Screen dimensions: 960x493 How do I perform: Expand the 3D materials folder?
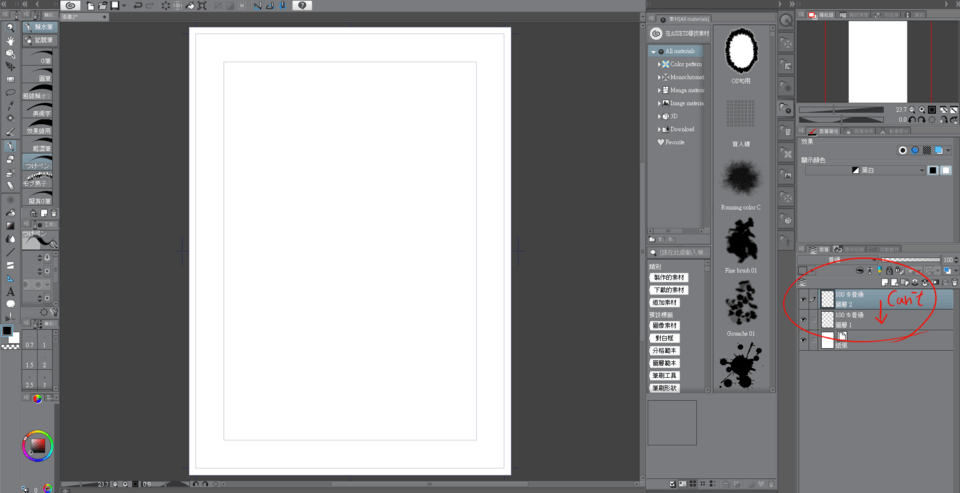coord(659,116)
